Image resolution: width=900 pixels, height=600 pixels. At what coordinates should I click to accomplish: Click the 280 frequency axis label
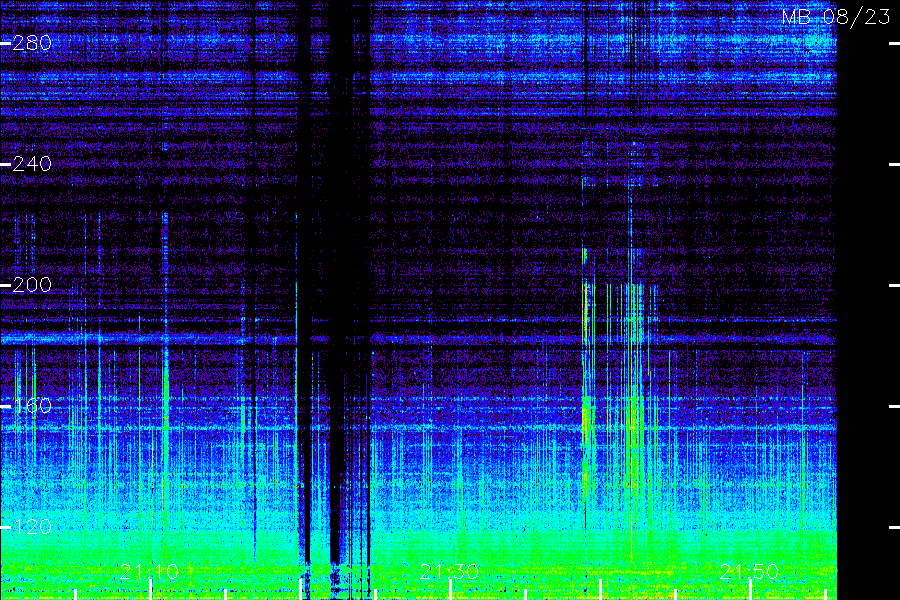(32, 43)
